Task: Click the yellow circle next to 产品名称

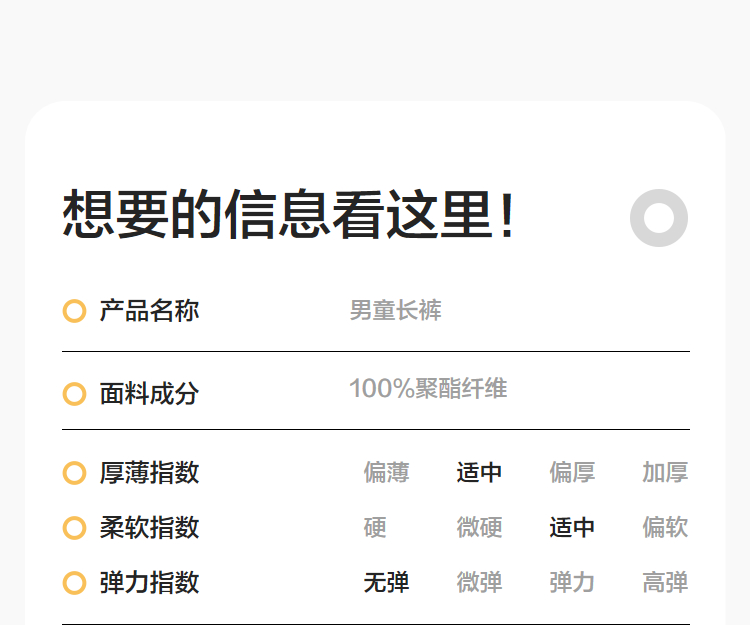Action: click(74, 311)
